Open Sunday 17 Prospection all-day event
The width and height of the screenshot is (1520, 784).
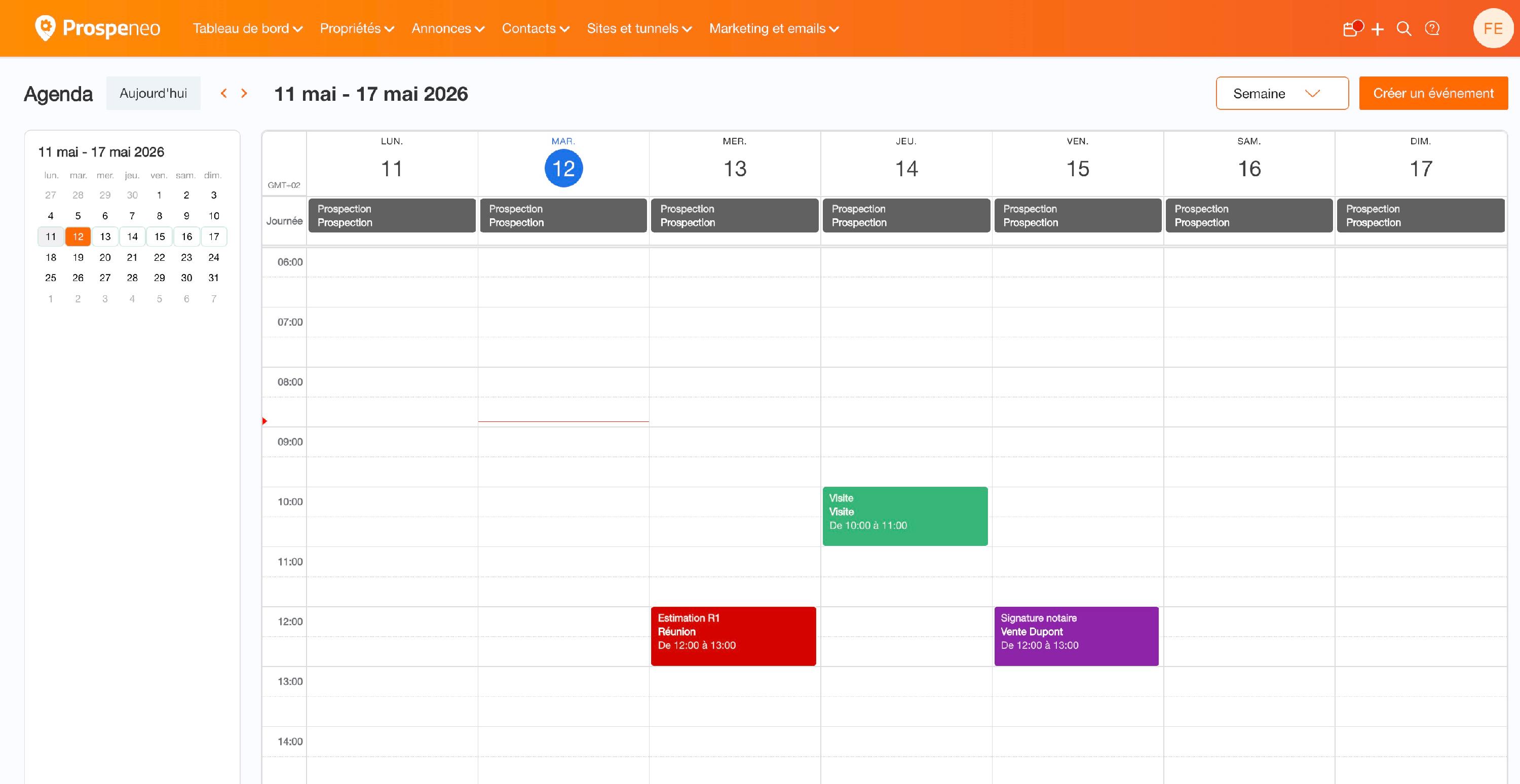tap(1420, 215)
